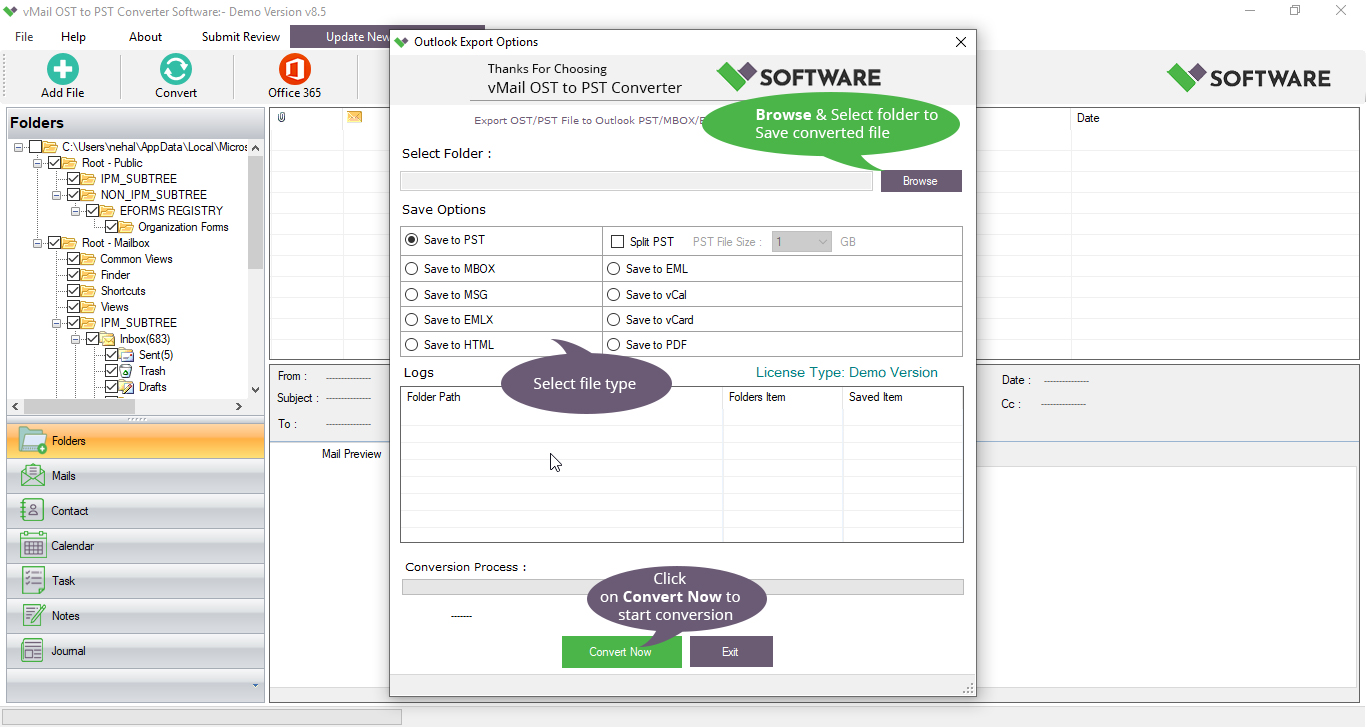This screenshot has height=728, width=1366.
Task: Select the Save to MBOX option
Action: [412, 269]
